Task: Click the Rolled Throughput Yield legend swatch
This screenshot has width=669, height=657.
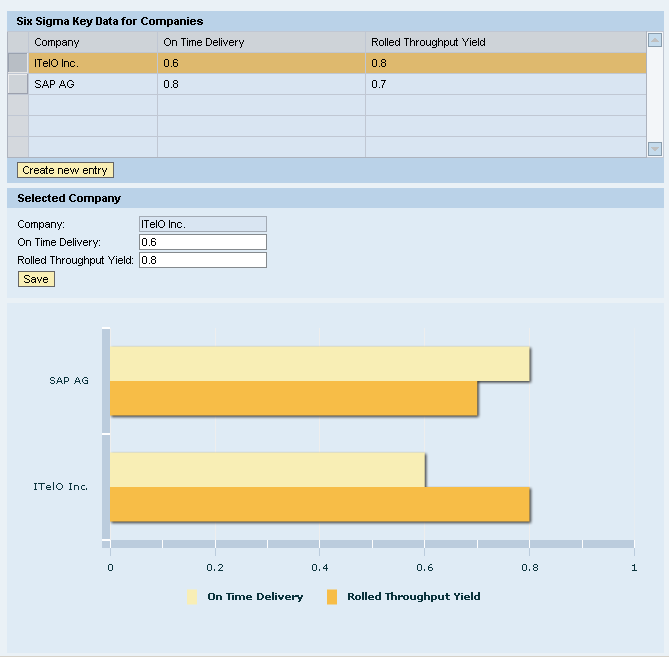Action: pos(333,597)
